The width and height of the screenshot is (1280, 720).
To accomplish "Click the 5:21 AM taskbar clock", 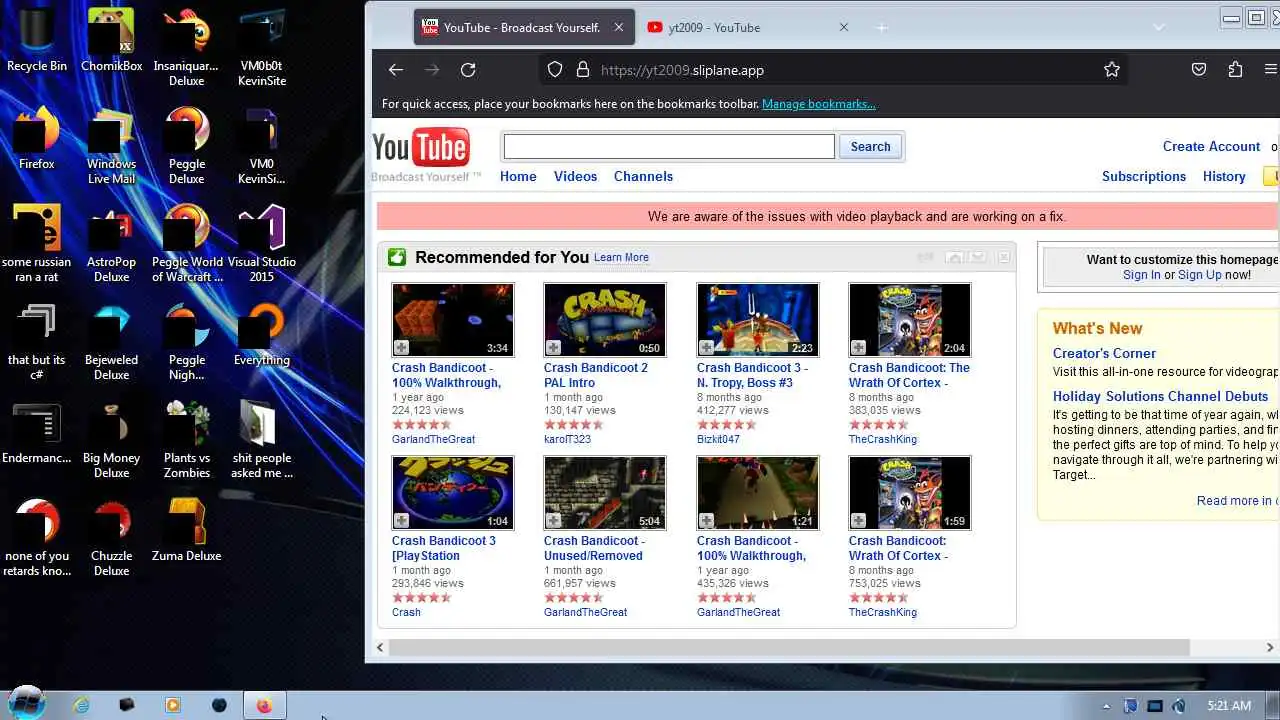I will pyautogui.click(x=1229, y=706).
